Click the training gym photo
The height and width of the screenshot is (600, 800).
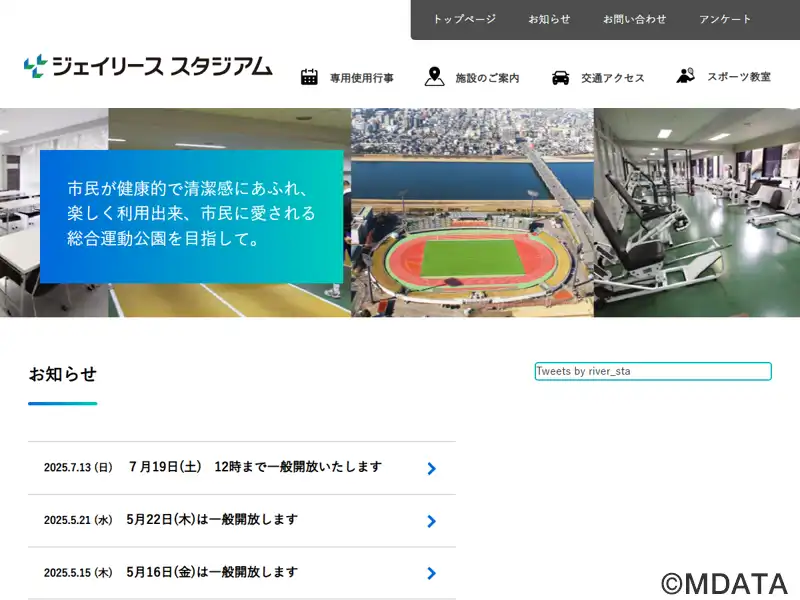coord(697,212)
